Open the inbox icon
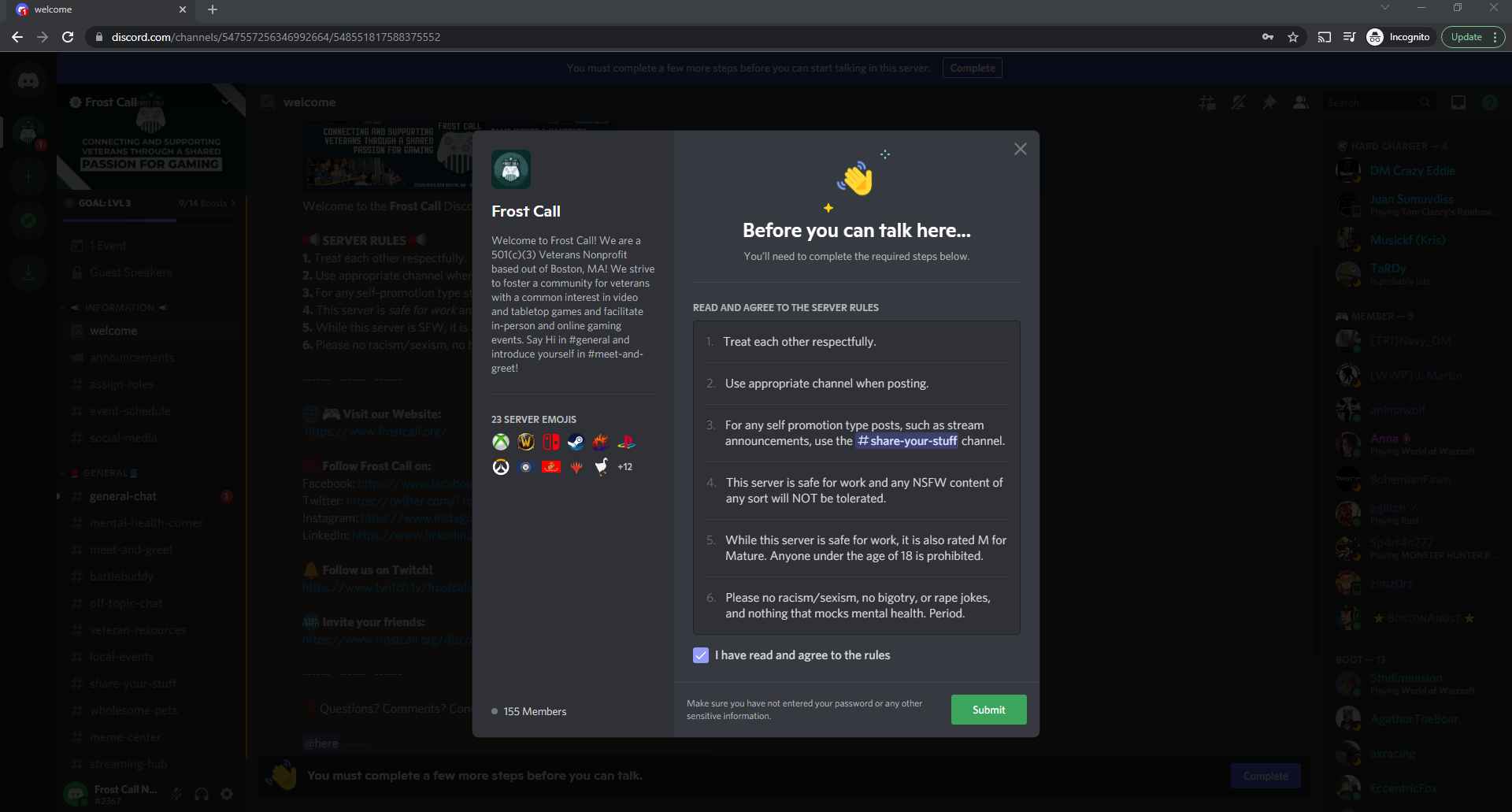The image size is (1512, 812). click(1458, 102)
